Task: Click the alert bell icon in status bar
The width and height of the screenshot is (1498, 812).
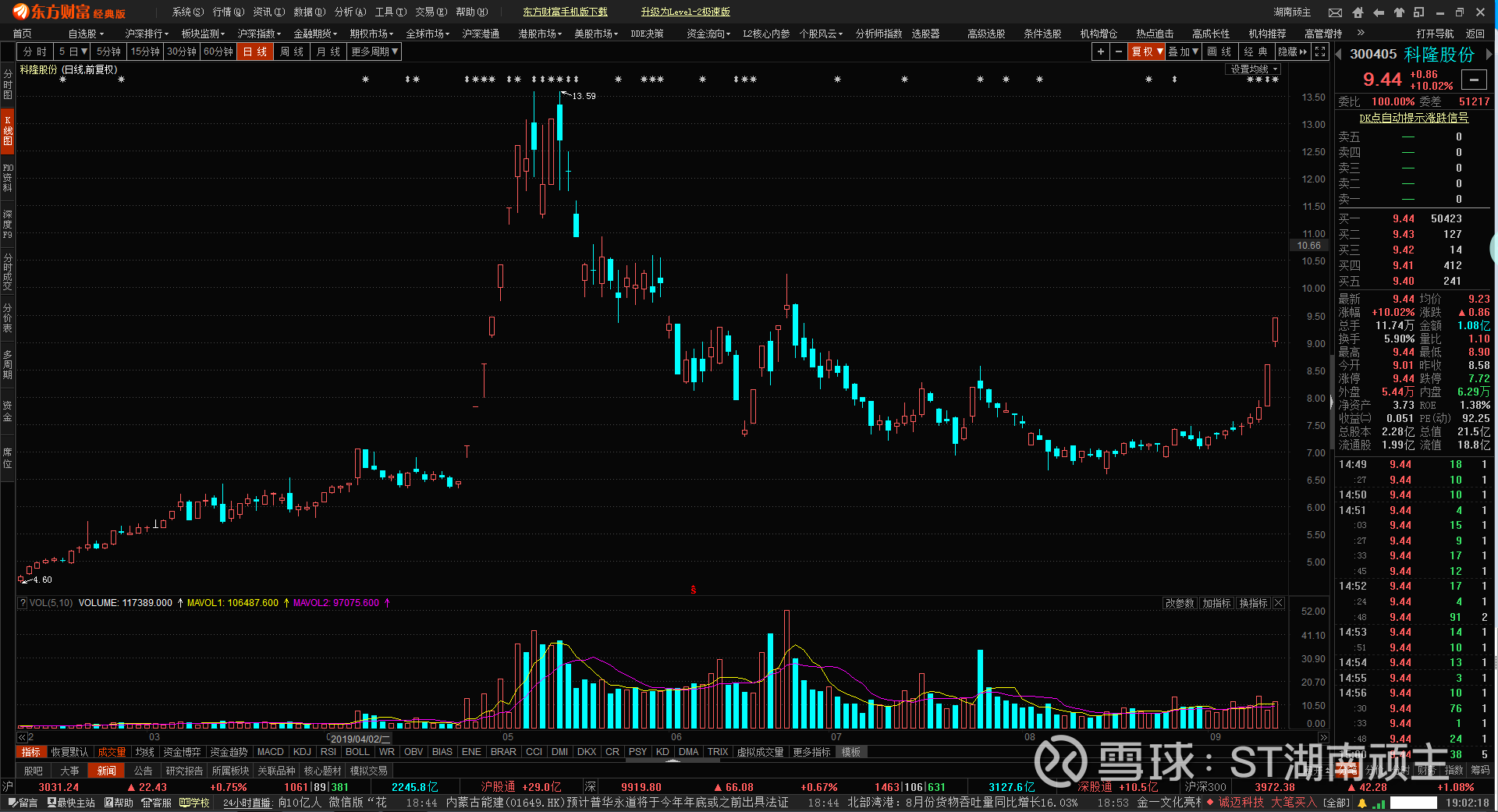Action: [1363, 803]
